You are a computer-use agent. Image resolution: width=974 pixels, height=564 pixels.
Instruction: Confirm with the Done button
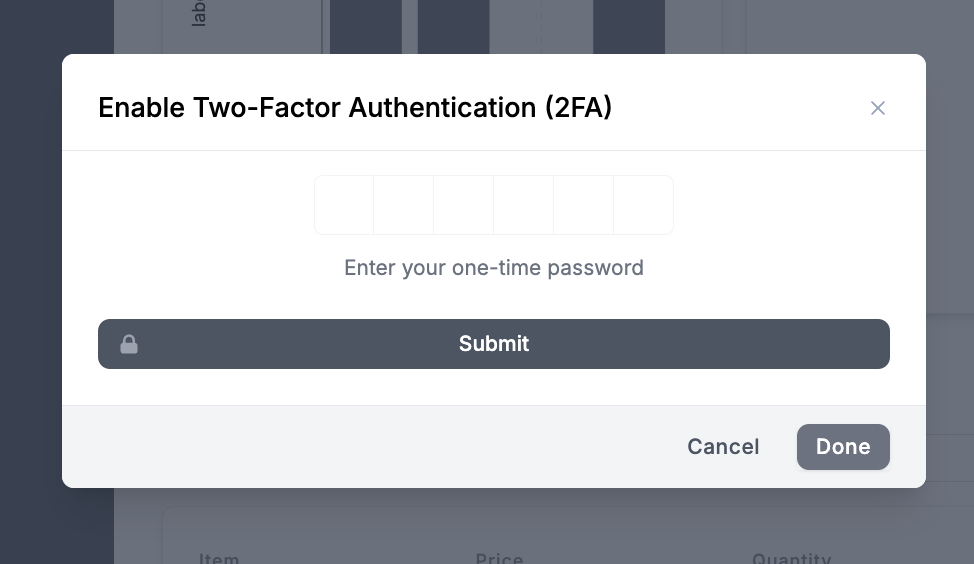coord(843,447)
